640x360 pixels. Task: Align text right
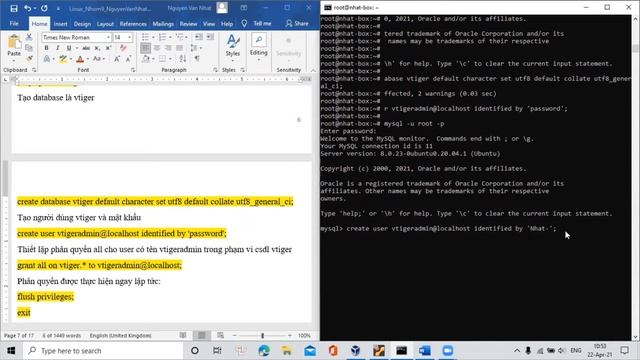(x=168, y=48)
